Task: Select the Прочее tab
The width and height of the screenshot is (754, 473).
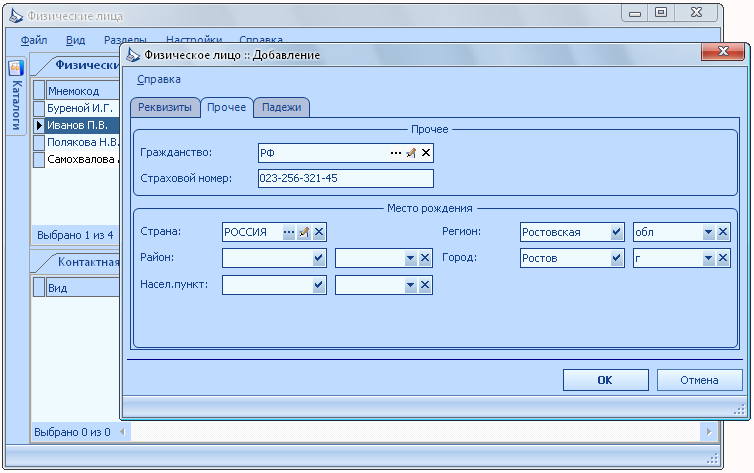Action: (x=226, y=107)
